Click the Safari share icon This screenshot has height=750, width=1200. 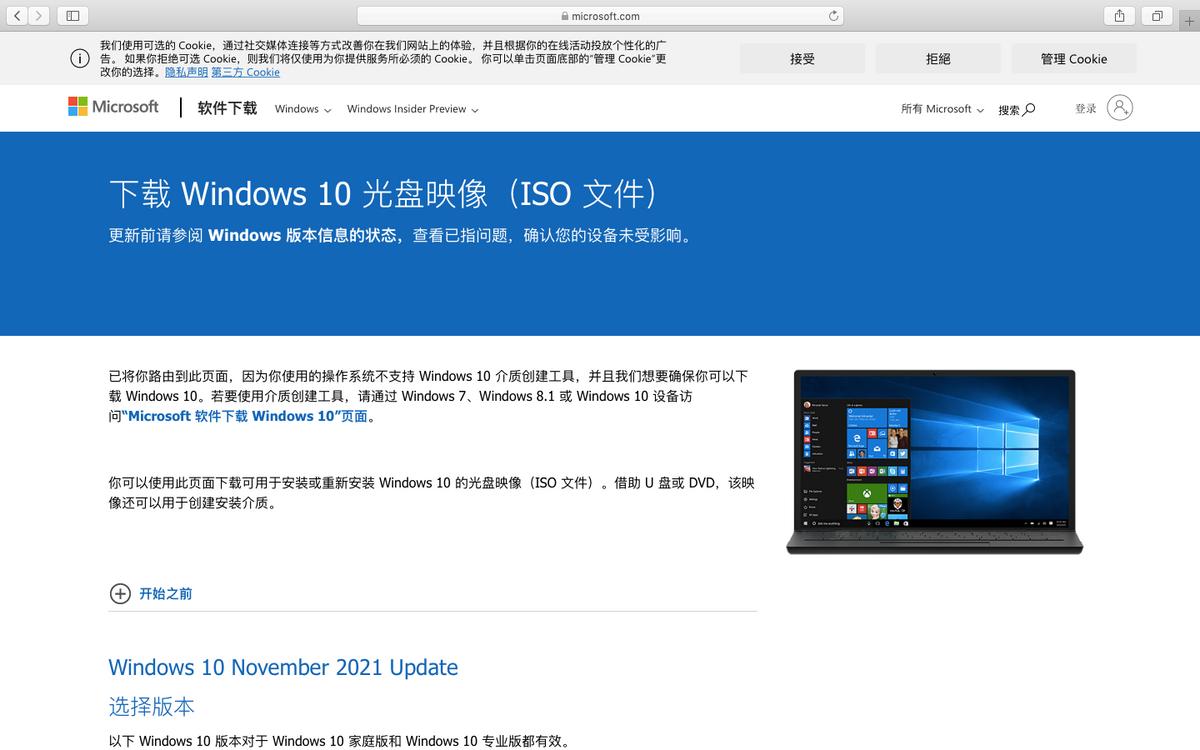pos(1117,15)
